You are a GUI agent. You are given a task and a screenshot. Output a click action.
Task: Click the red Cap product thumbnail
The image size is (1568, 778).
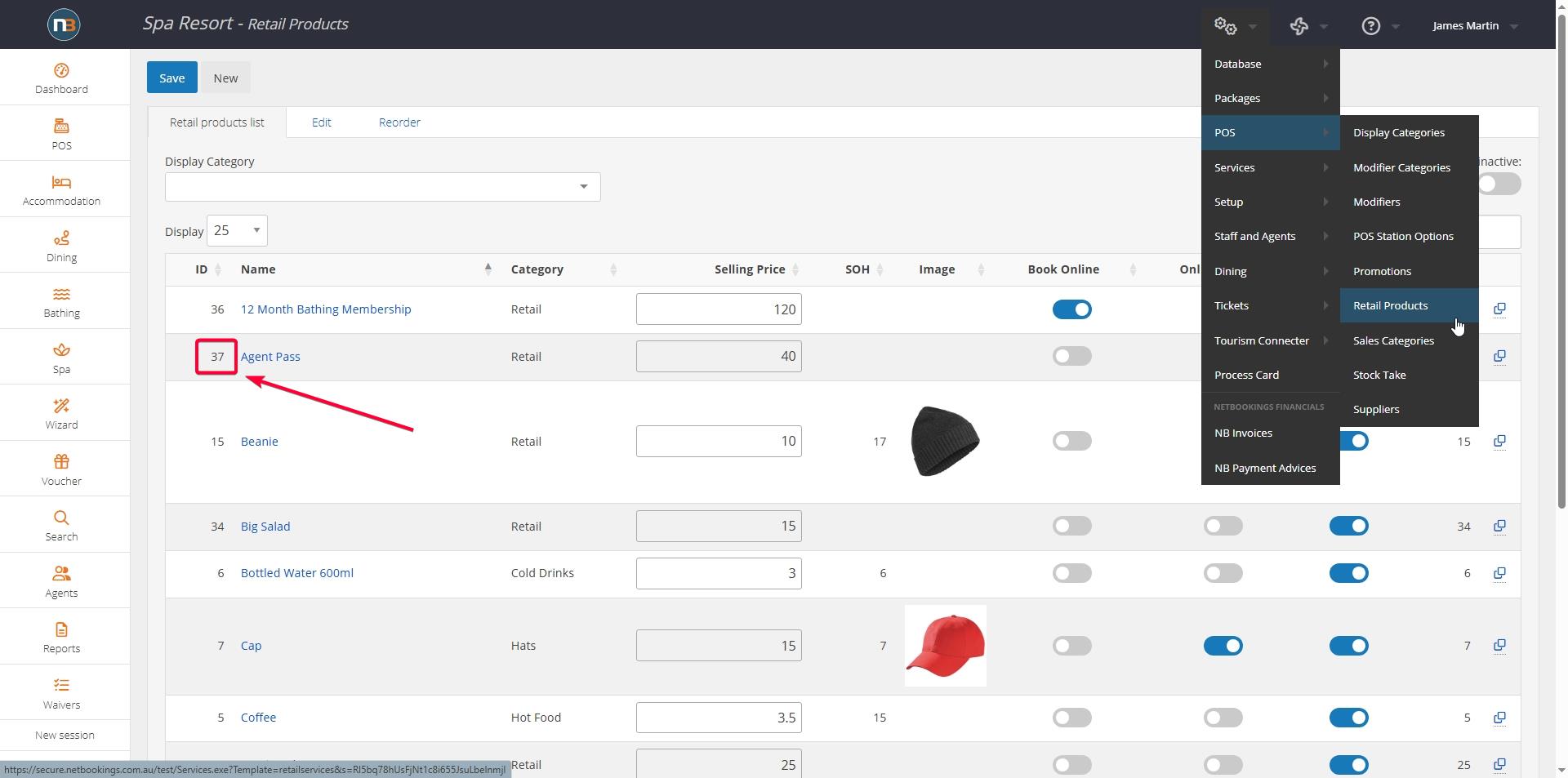click(x=945, y=646)
